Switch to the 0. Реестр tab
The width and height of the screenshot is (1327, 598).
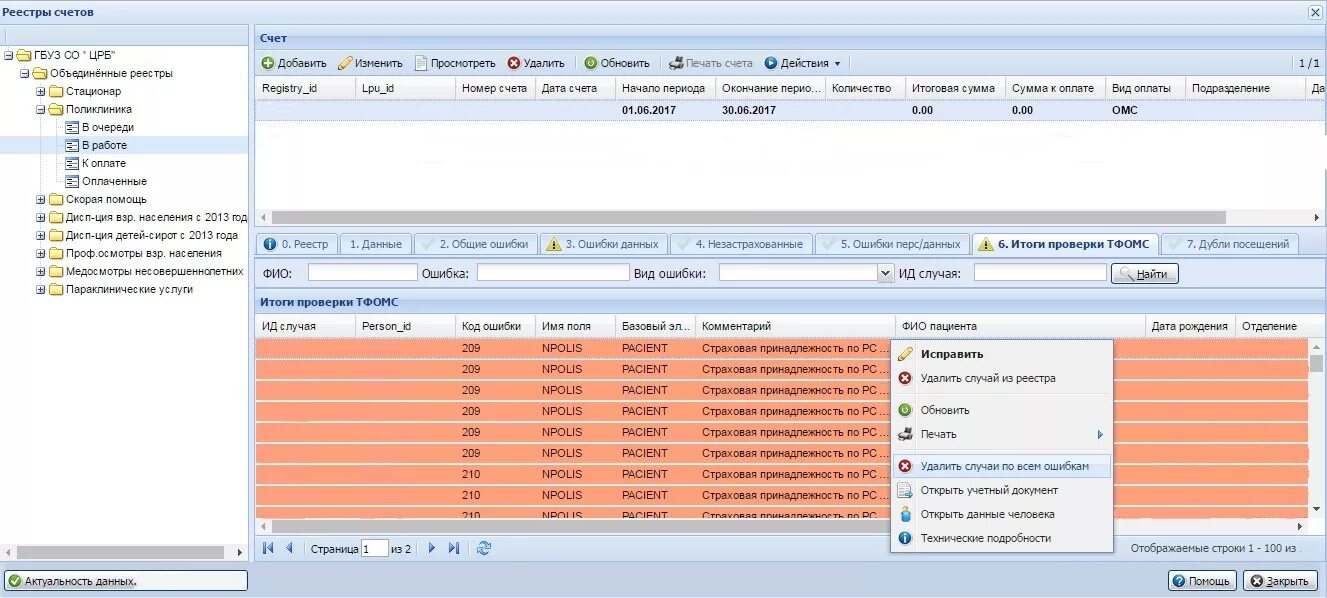click(x=296, y=244)
